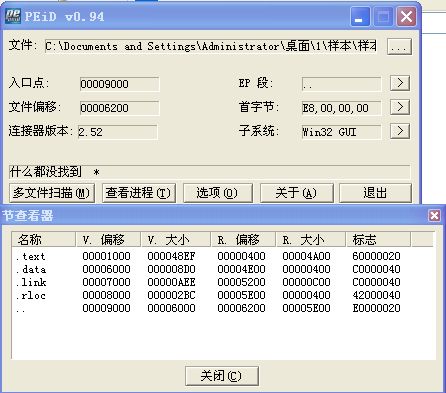Image resolution: width=446 pixels, height=393 pixels.
Task: Click the V. 偏移 column header
Action: [108, 239]
